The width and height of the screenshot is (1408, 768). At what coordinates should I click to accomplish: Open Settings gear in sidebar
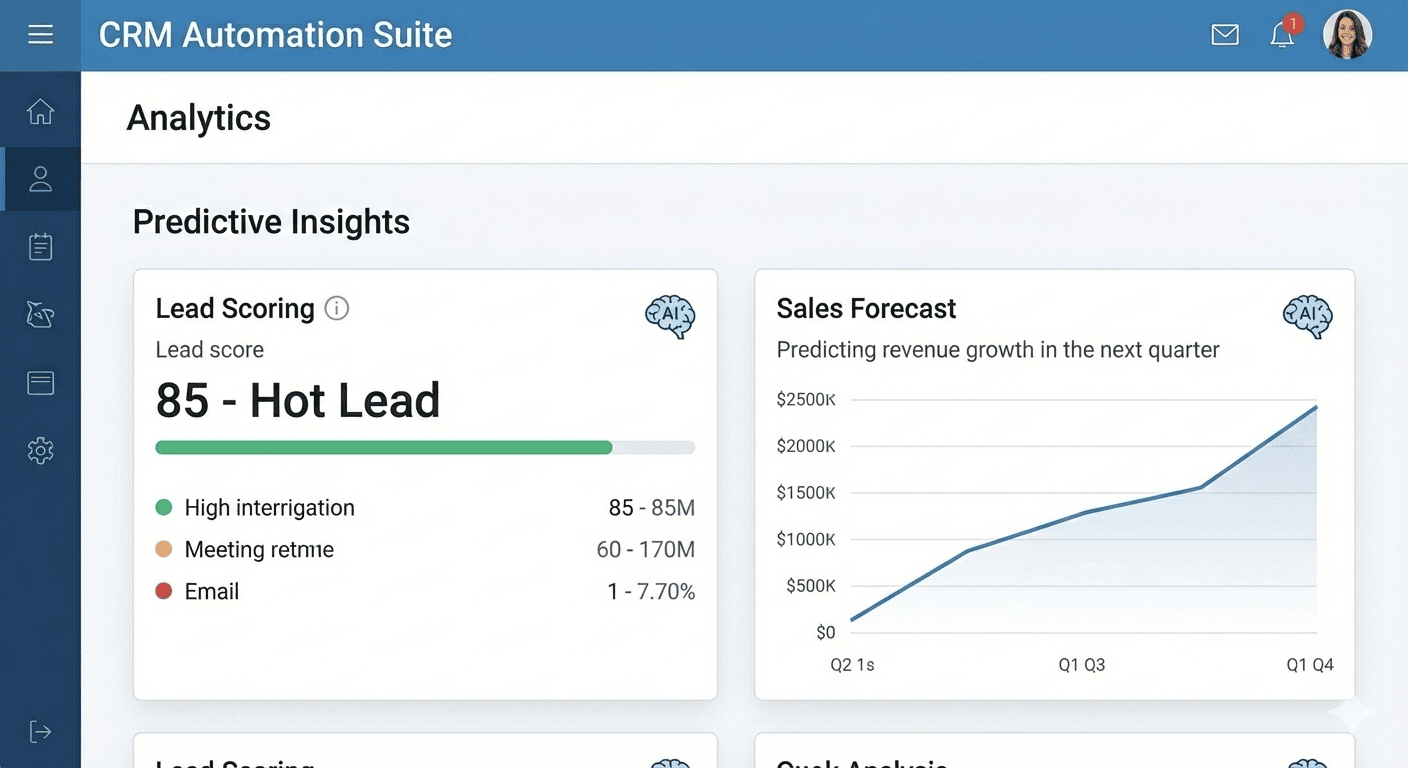point(40,451)
